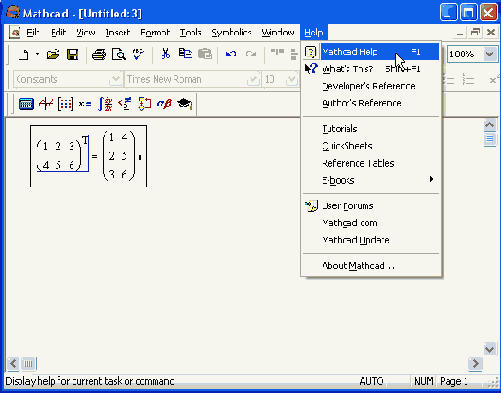Viewport: 501px width, 393px height.
Task: Run the spelling check toolbar icon
Action: [139, 54]
